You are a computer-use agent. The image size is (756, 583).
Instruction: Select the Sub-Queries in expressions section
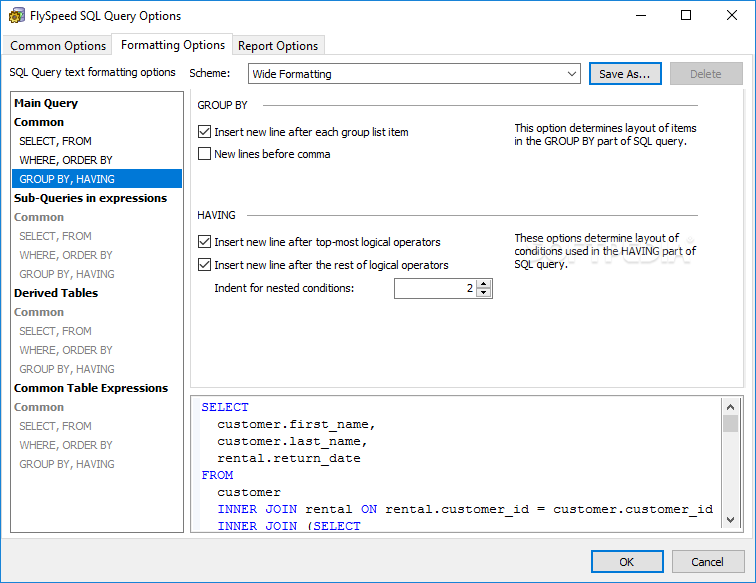click(90, 198)
